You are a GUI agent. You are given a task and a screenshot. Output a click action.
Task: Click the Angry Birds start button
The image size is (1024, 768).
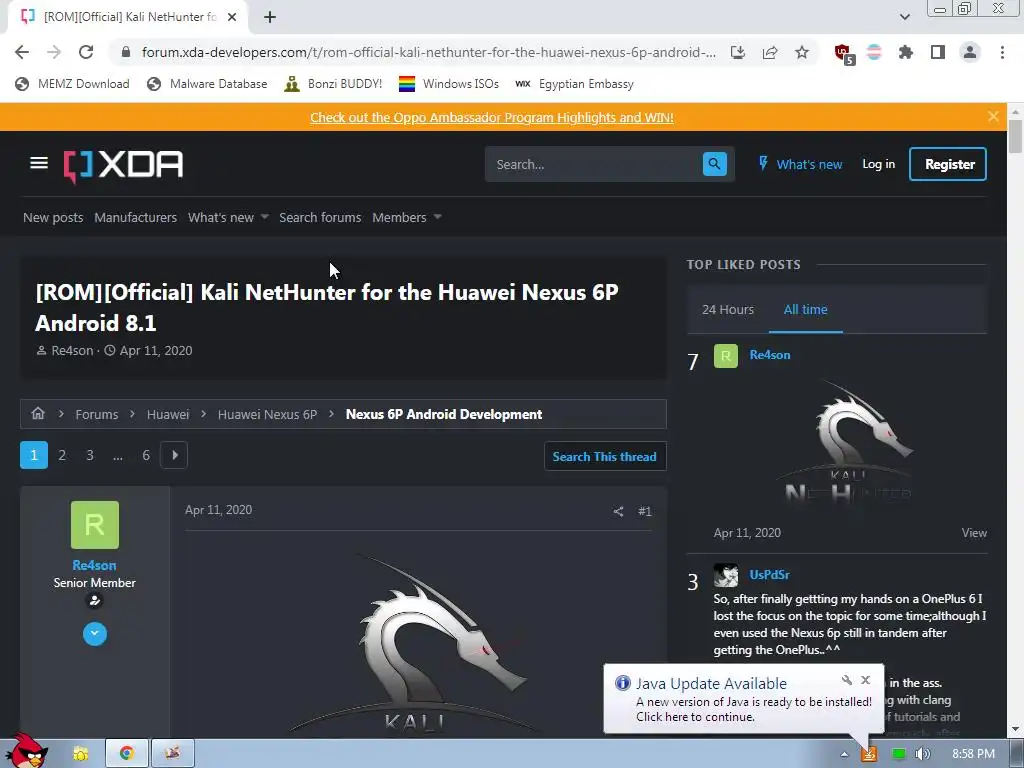point(26,751)
